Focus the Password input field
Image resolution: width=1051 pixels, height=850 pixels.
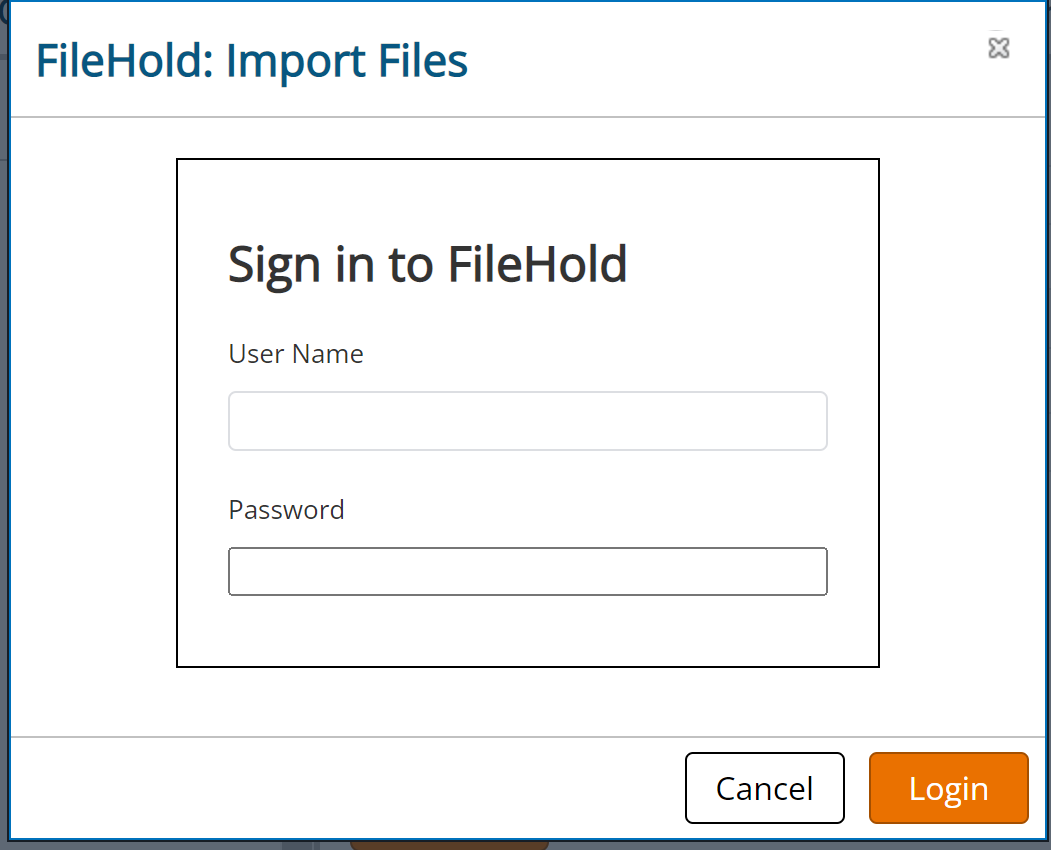coord(528,571)
